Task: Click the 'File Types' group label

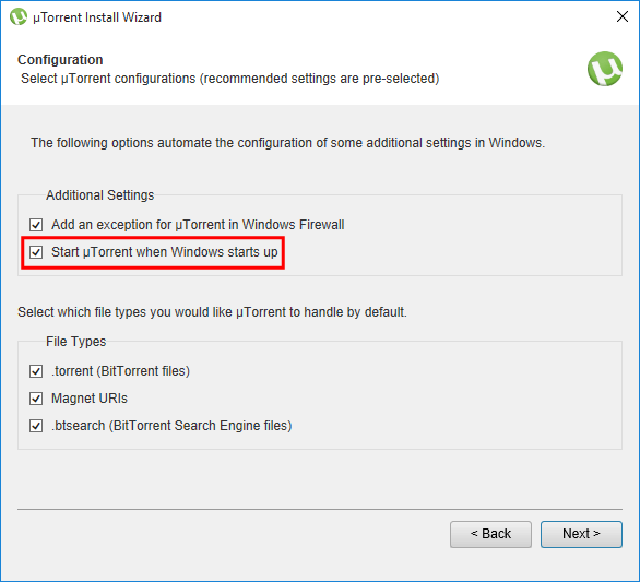Action: tap(76, 341)
